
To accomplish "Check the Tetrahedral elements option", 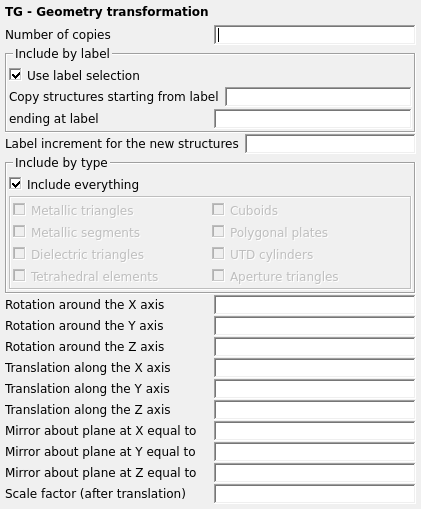I will [x=19, y=276].
